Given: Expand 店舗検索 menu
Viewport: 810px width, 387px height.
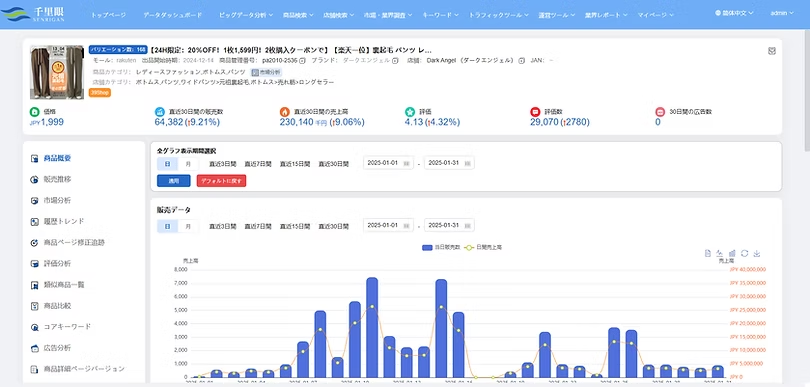Looking at the screenshot, I should [338, 15].
